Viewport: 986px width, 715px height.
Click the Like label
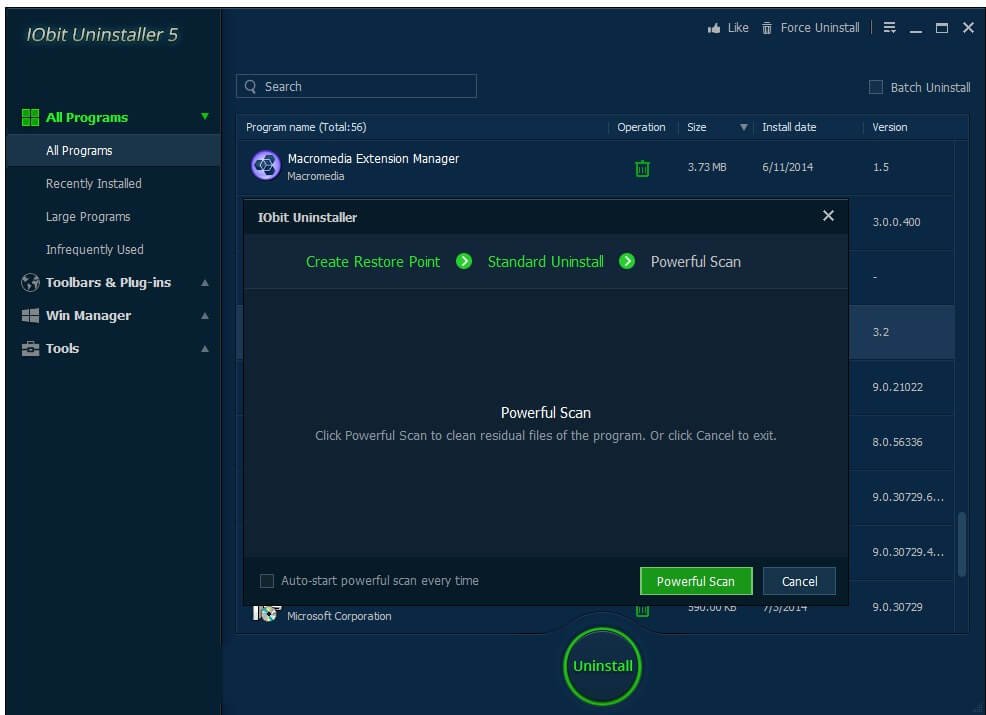click(738, 28)
